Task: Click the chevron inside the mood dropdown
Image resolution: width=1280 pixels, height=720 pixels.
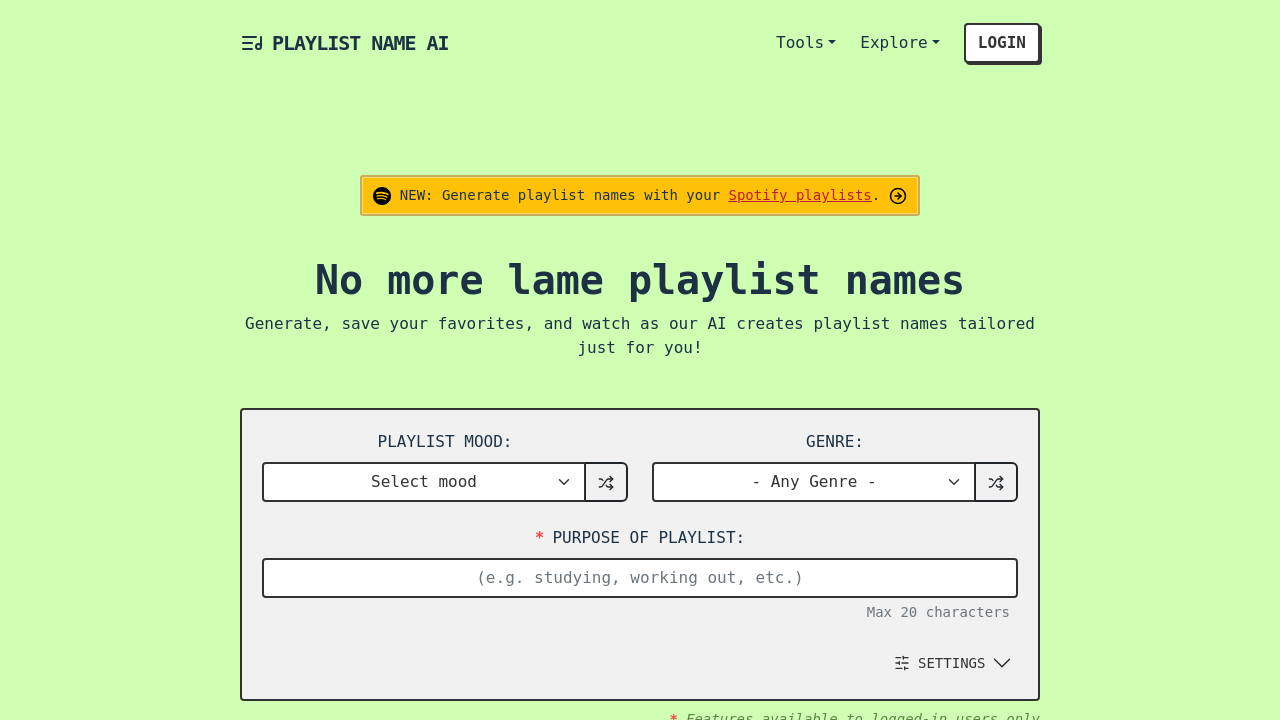Action: click(x=566, y=482)
